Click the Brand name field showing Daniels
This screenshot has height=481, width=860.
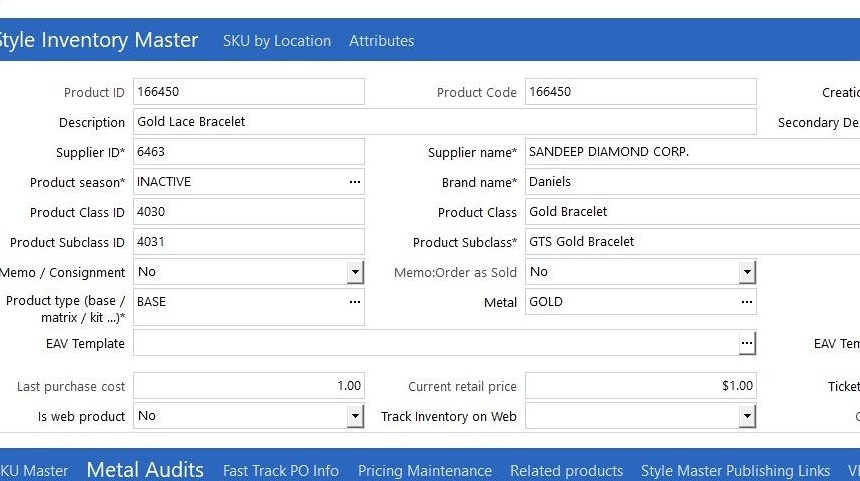pyautogui.click(x=692, y=182)
